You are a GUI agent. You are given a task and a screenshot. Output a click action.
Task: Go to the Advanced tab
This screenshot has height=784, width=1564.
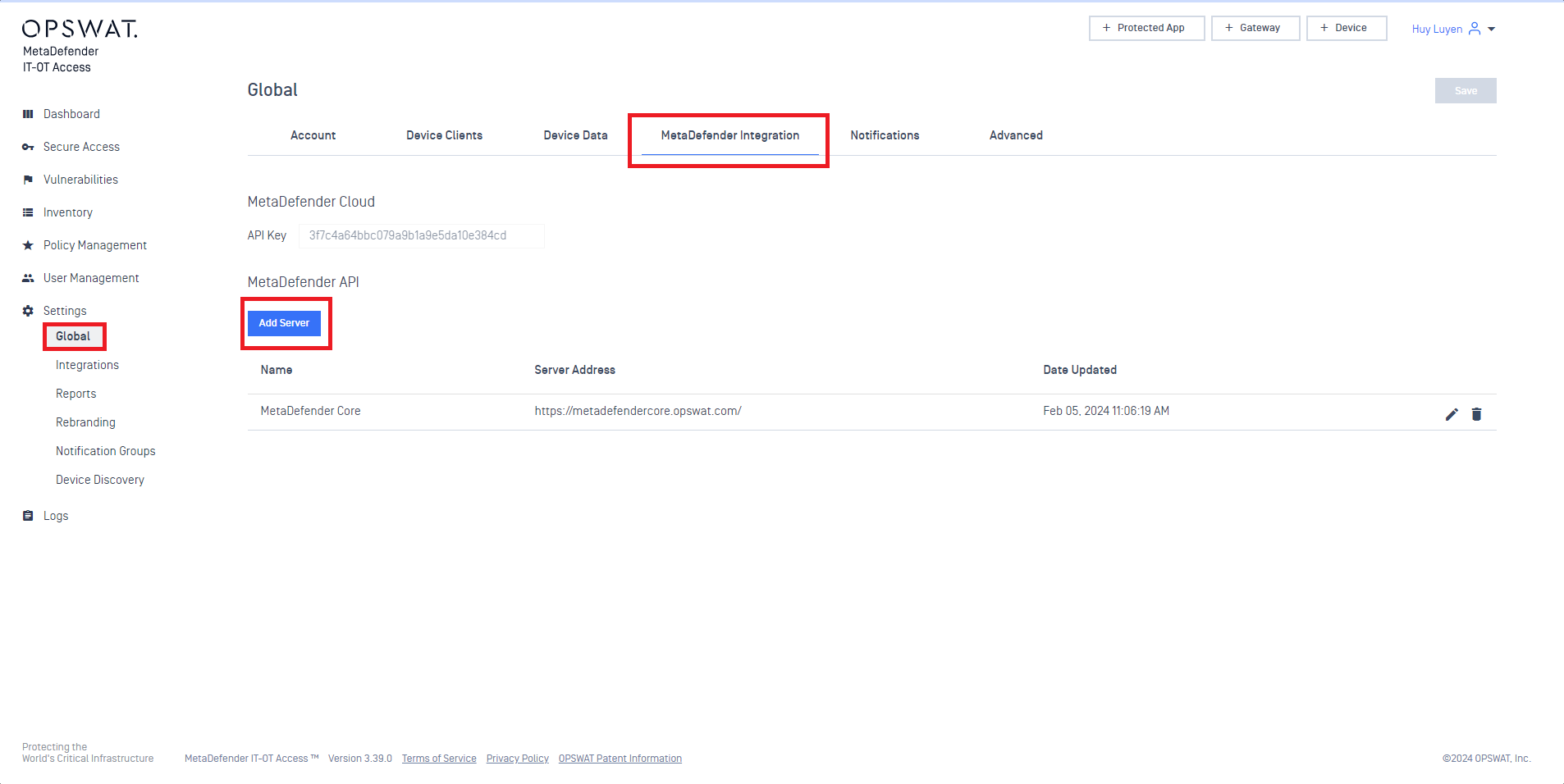click(x=1016, y=135)
